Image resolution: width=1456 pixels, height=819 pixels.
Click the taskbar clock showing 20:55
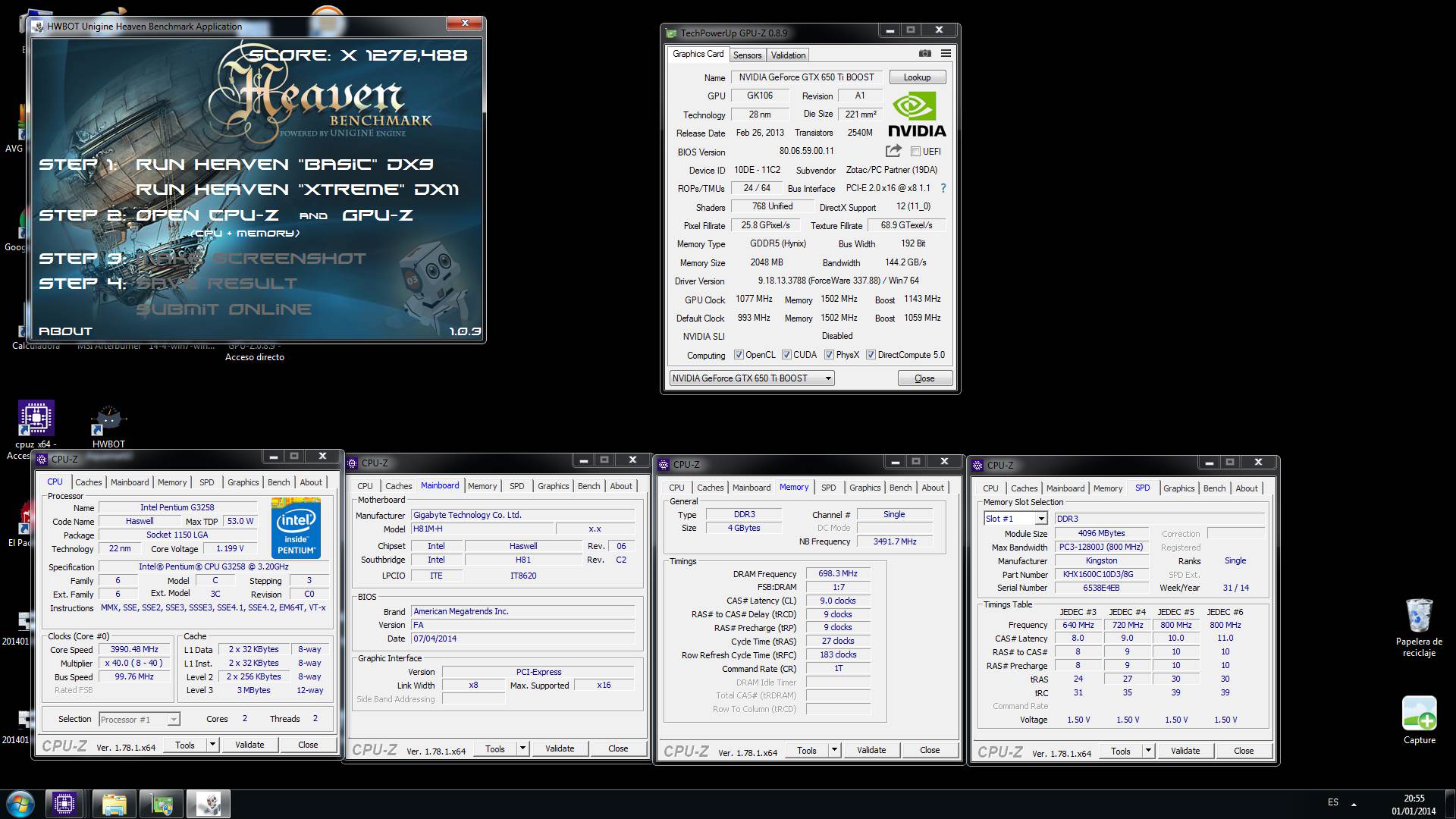click(1414, 804)
